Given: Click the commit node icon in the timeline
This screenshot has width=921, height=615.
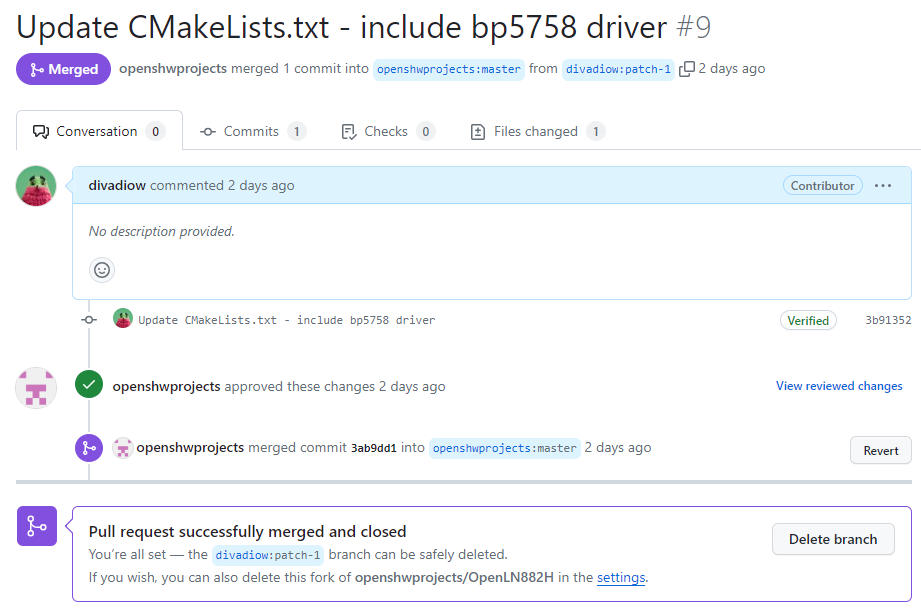Looking at the screenshot, I should (x=89, y=320).
